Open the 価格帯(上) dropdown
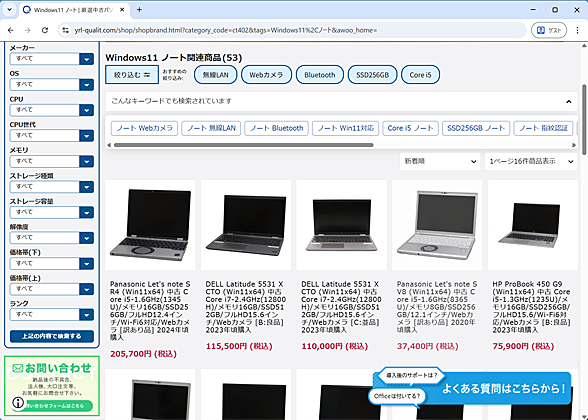The height and width of the screenshot is (420, 588). click(52, 289)
